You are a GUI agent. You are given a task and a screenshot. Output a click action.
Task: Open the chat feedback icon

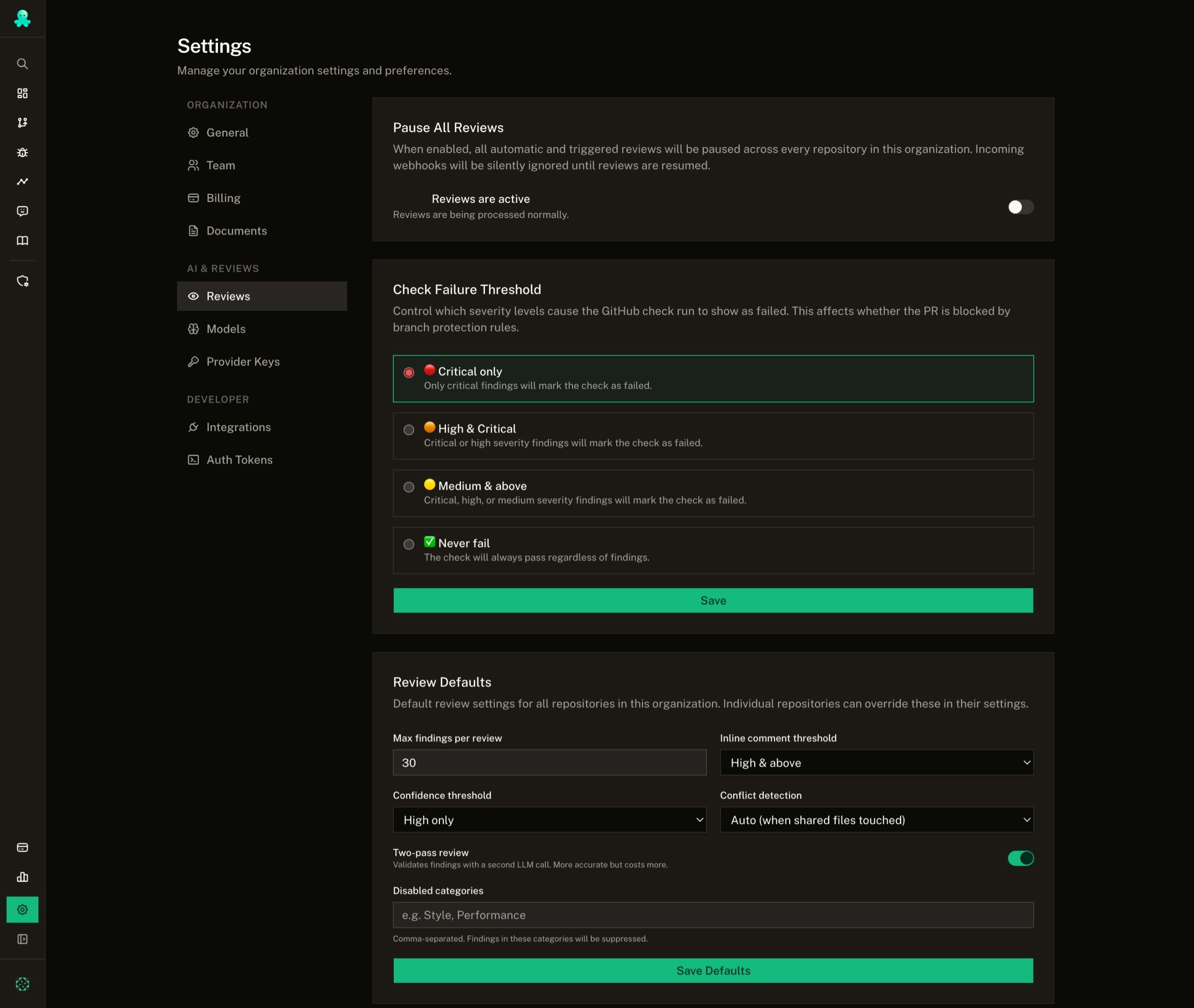click(22, 211)
